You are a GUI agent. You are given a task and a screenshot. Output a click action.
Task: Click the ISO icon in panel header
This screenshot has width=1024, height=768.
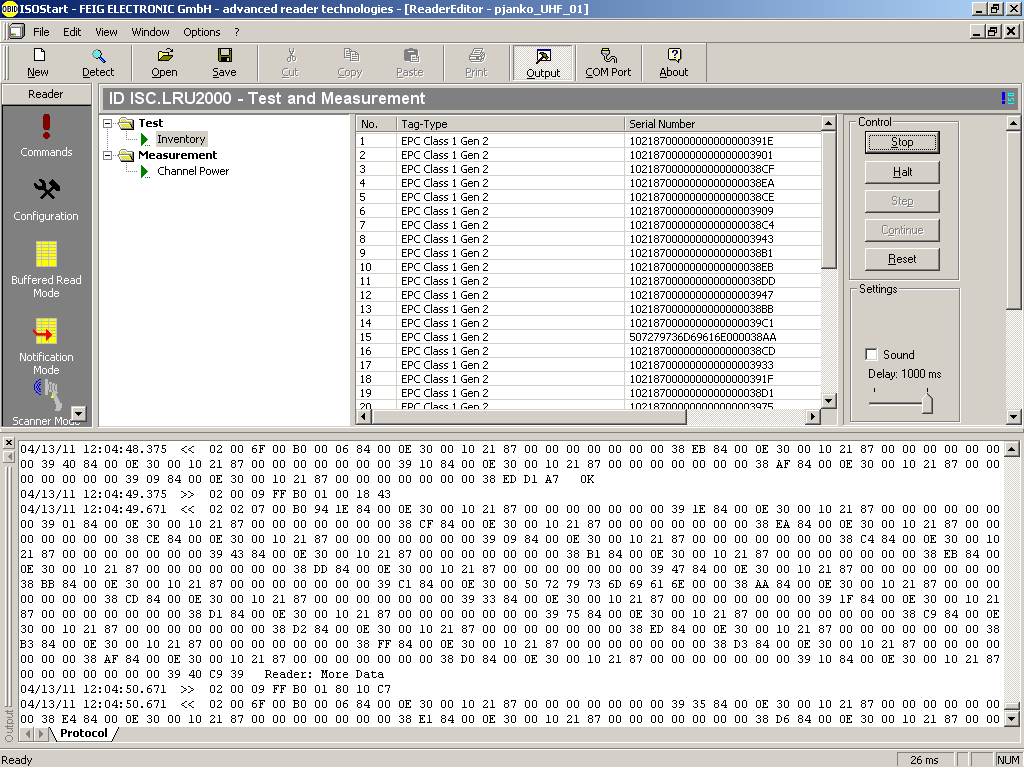[1008, 98]
